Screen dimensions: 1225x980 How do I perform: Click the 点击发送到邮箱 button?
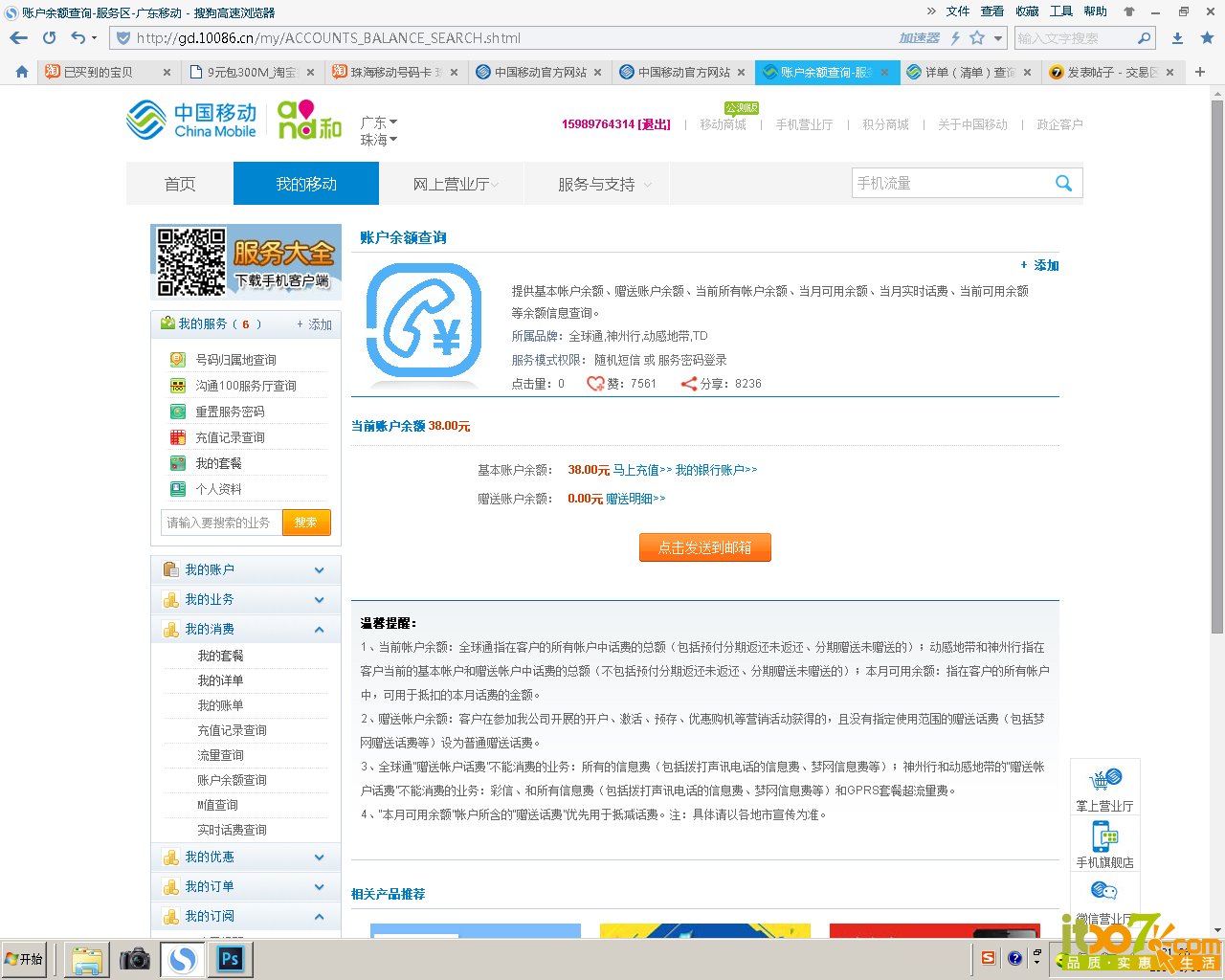pos(705,547)
